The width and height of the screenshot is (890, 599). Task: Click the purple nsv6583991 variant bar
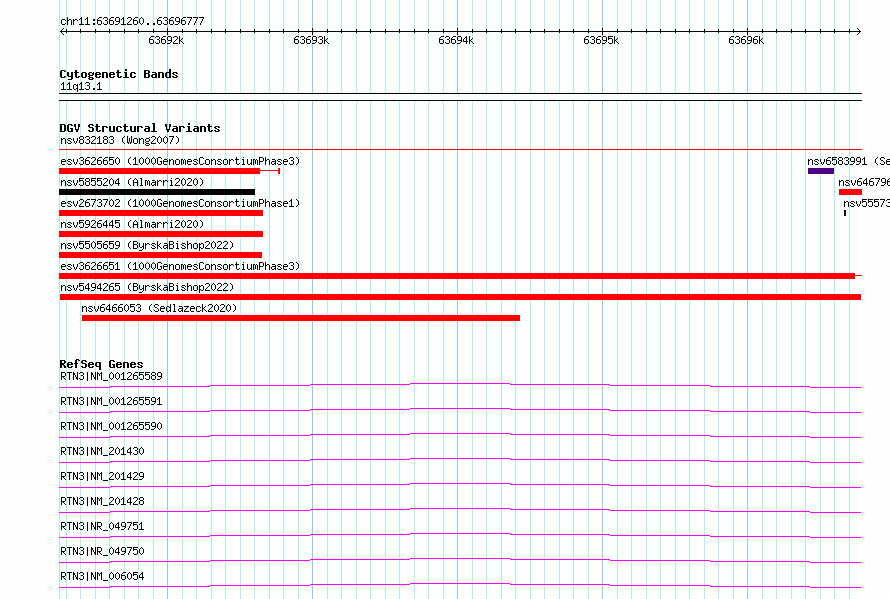(x=821, y=171)
